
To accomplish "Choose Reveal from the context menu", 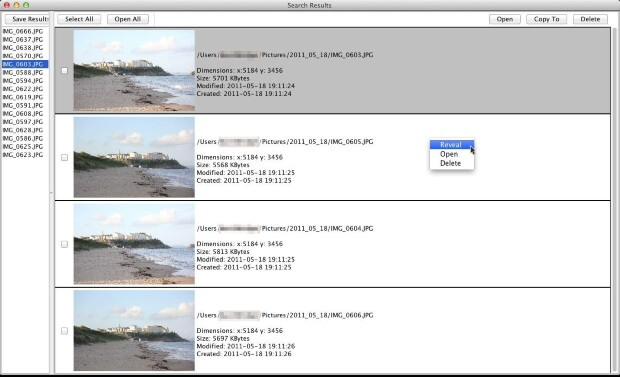I will tap(452, 145).
